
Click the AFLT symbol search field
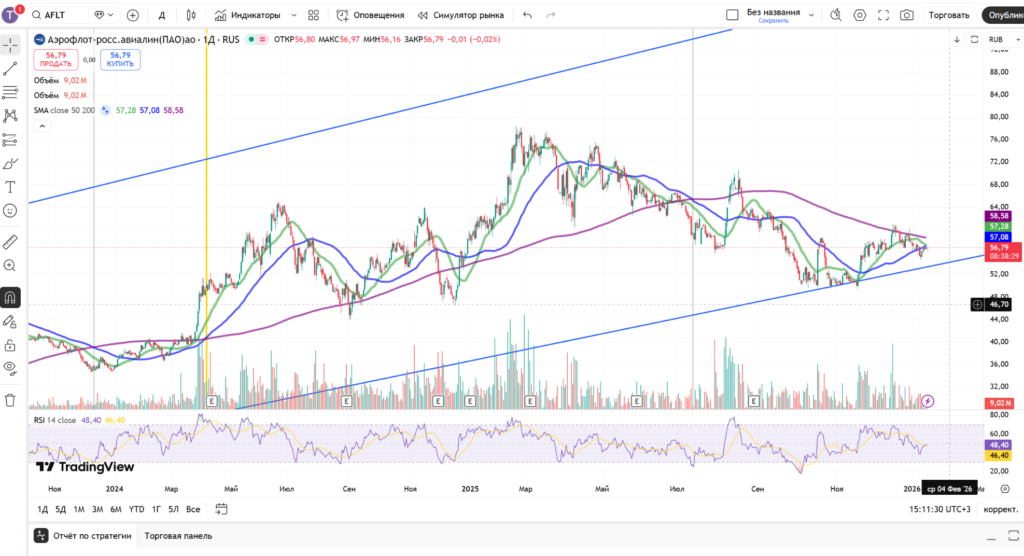pos(57,15)
